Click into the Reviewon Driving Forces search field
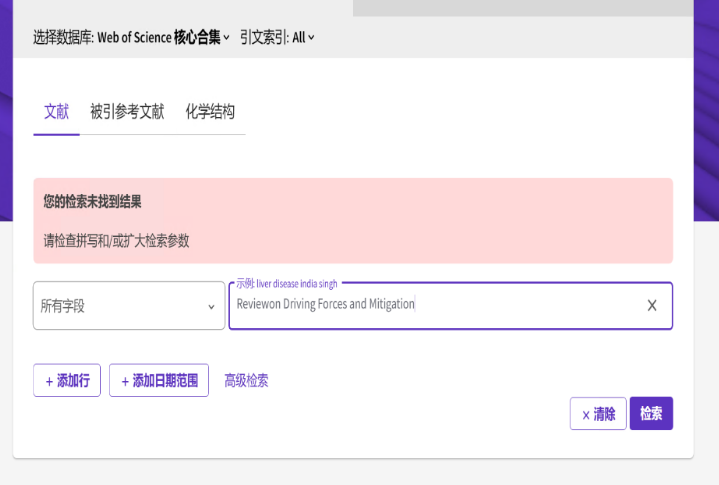 436,305
